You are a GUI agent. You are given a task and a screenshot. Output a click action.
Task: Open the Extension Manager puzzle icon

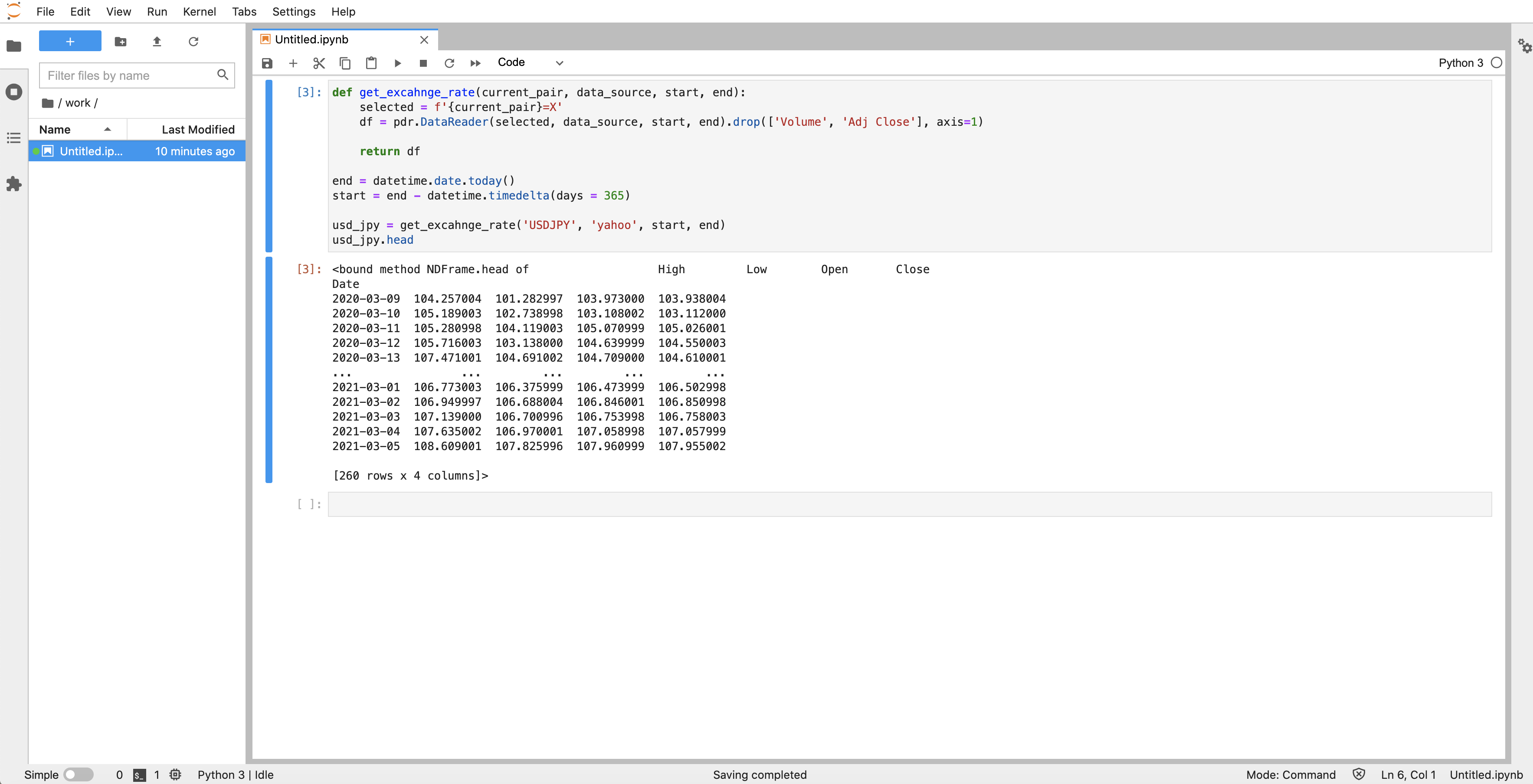coord(14,184)
